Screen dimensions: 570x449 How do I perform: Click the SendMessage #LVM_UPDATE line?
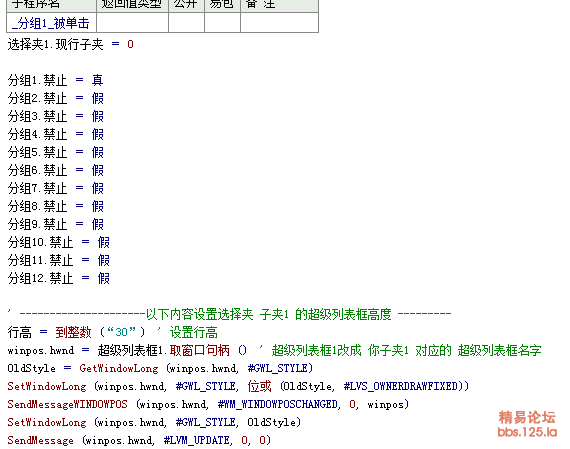139,440
